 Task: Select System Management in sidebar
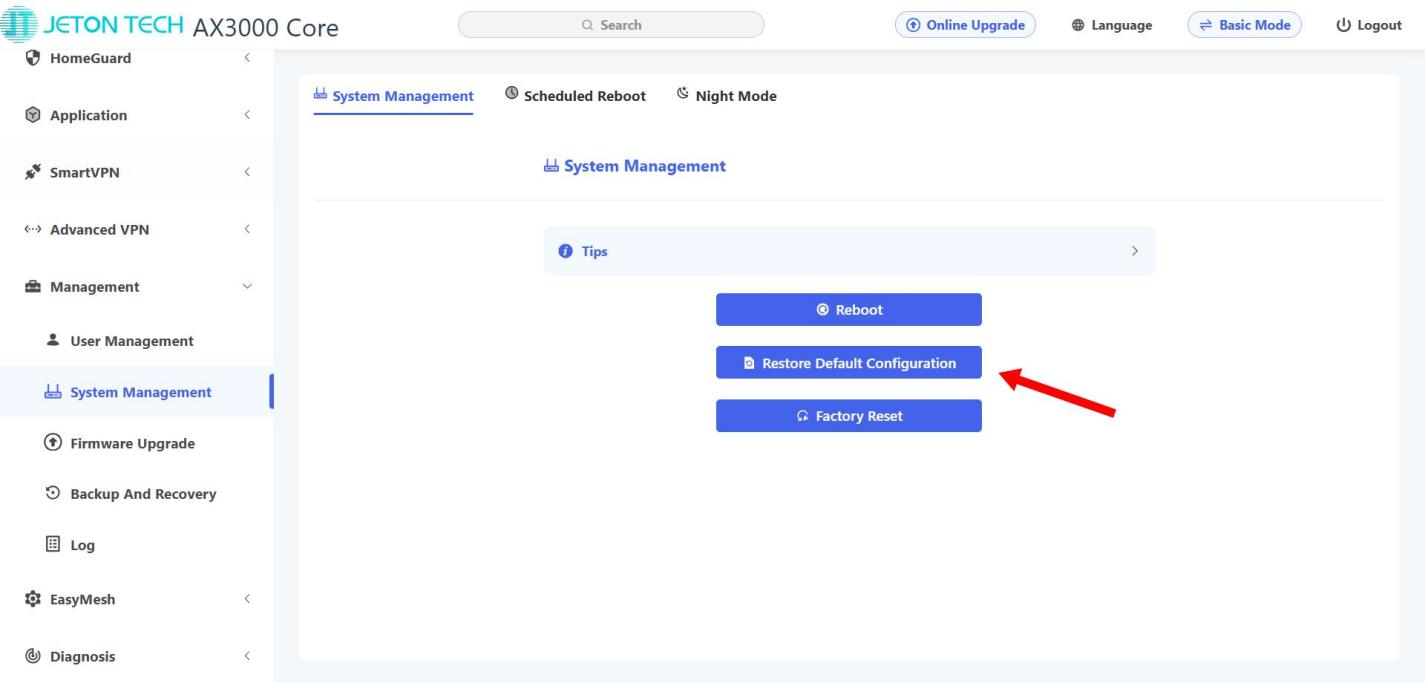click(x=137, y=392)
